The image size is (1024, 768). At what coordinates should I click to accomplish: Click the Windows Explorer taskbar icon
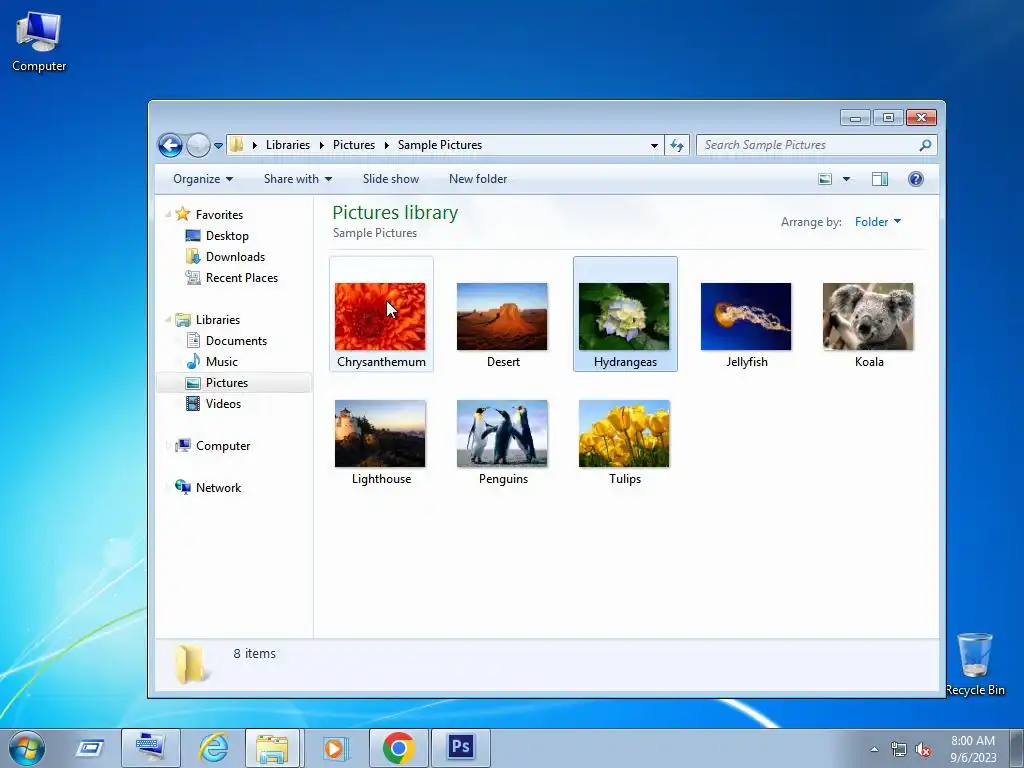[x=272, y=748]
